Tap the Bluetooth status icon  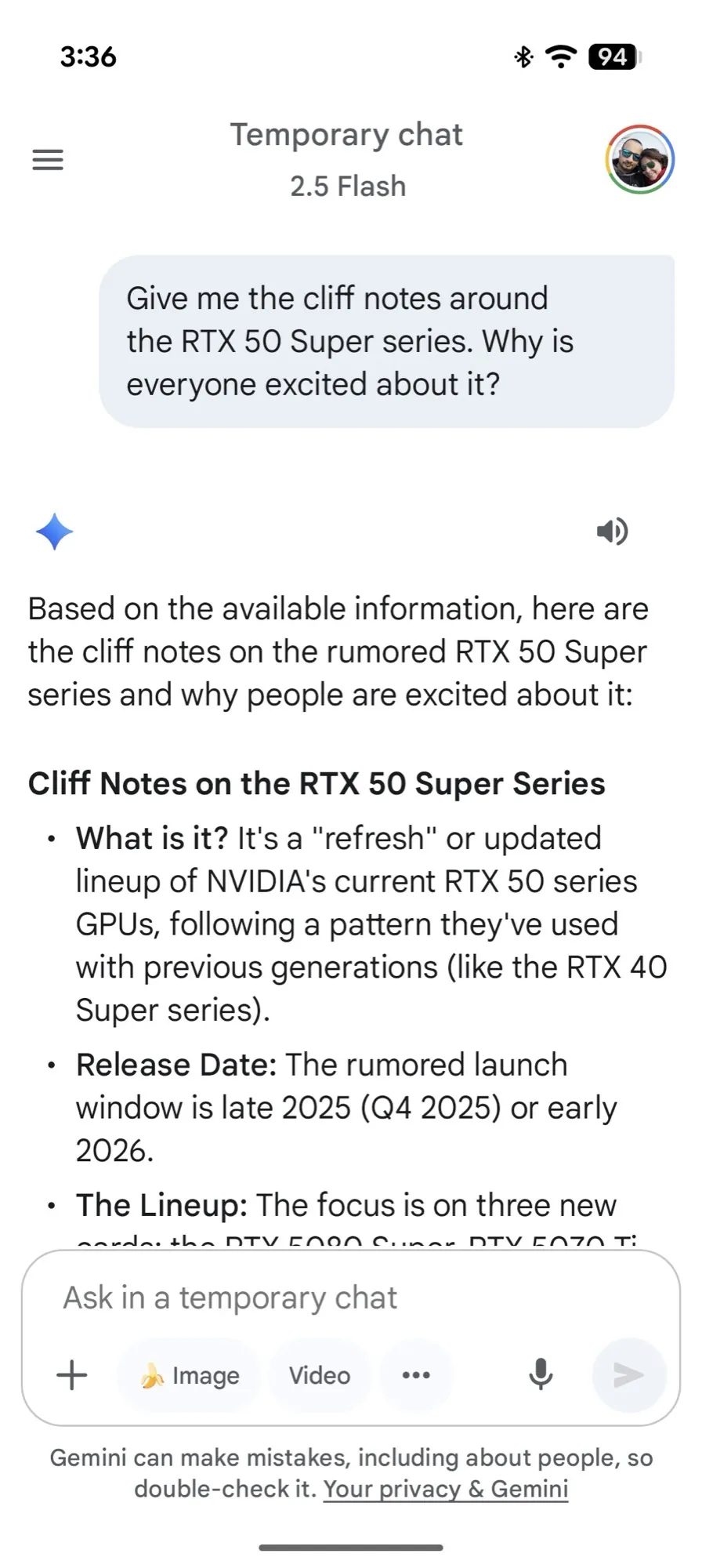pos(523,56)
